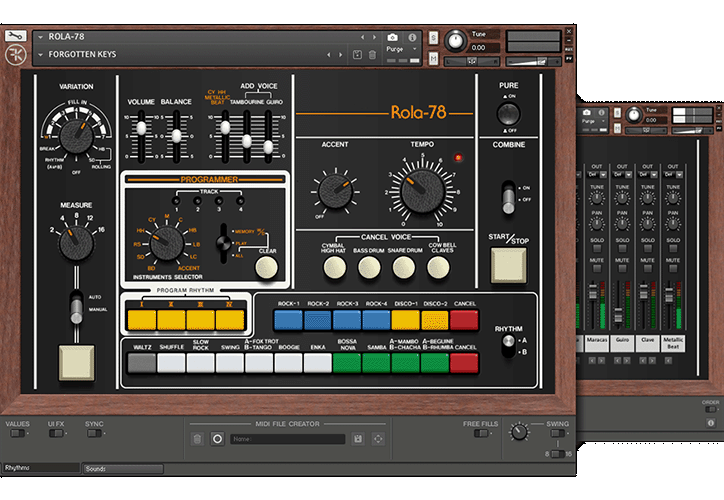Click the Guiro channel TUNE knob in mixer window
Viewport: 724px width, 500px height.
click(622, 199)
